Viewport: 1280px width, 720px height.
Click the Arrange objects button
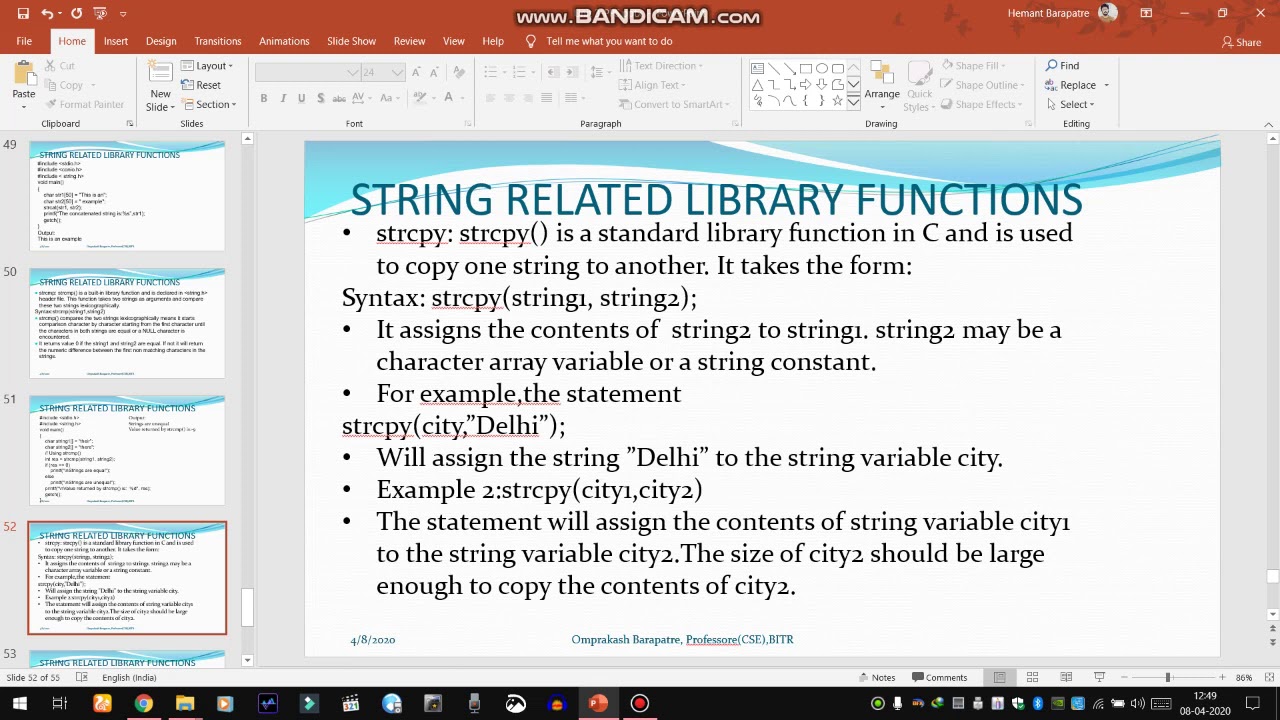(882, 86)
